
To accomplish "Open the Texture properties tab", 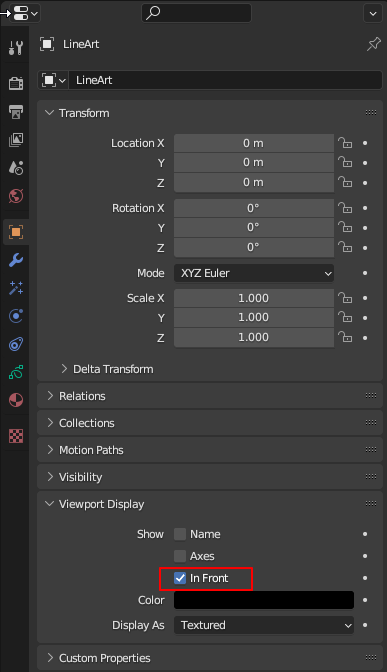I will 16,436.
